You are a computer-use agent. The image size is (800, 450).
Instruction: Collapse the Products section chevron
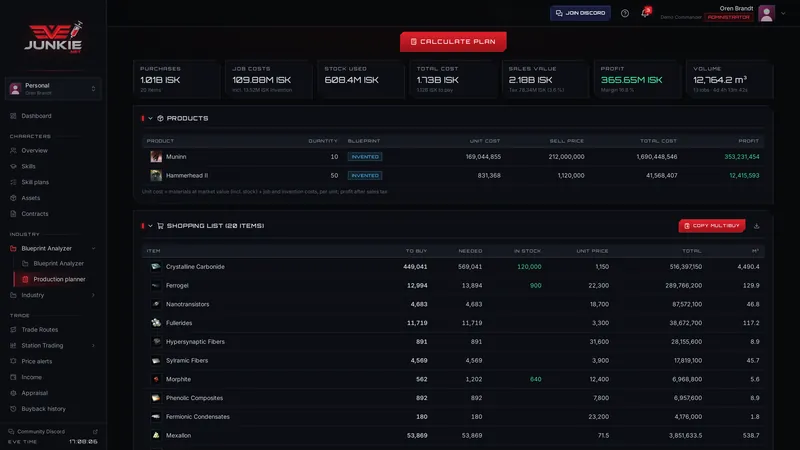coord(150,118)
